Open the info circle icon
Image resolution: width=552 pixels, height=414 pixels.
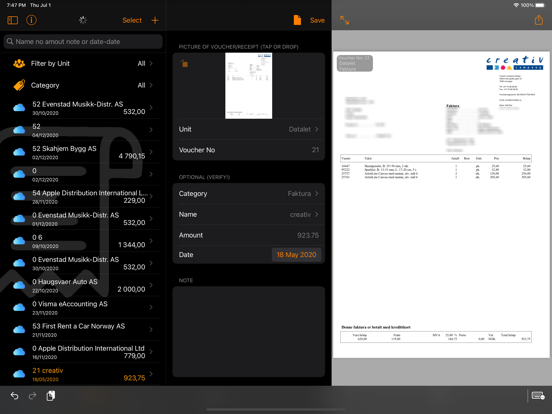pyautogui.click(x=31, y=20)
